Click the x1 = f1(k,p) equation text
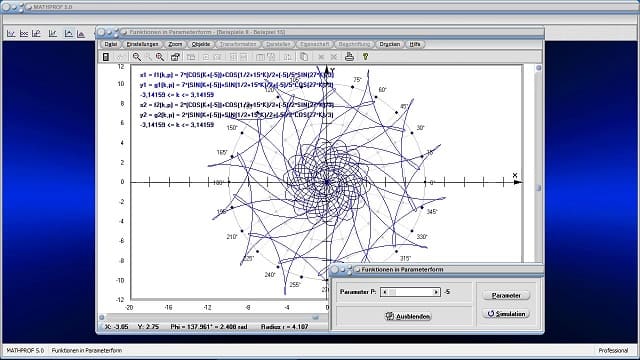This screenshot has width=640, height=360. [x=237, y=75]
